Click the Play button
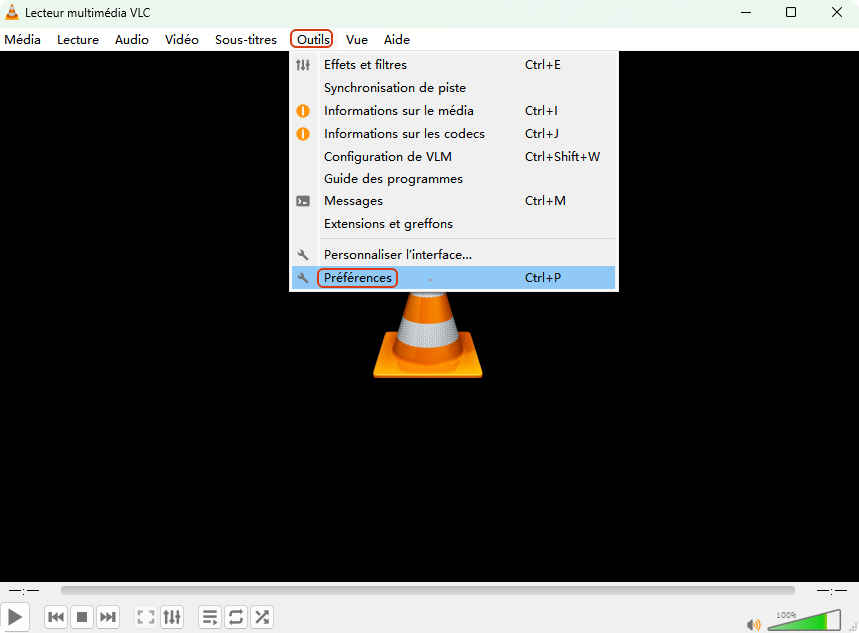The image size is (859, 633). point(15,617)
